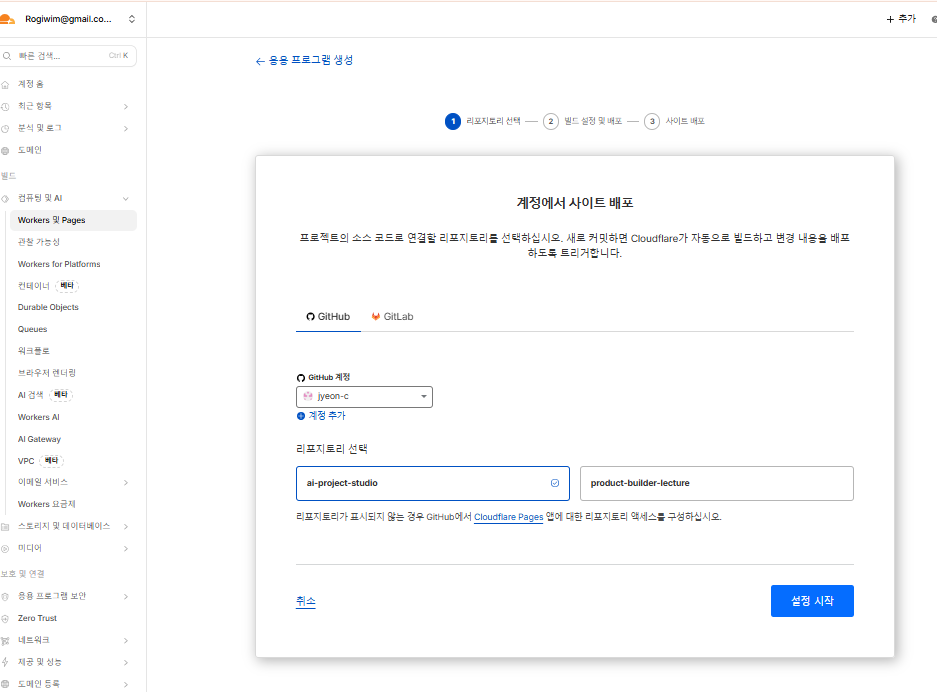Image resolution: width=937 pixels, height=692 pixels.
Task: Click the quick search input field
Action: pos(68,56)
